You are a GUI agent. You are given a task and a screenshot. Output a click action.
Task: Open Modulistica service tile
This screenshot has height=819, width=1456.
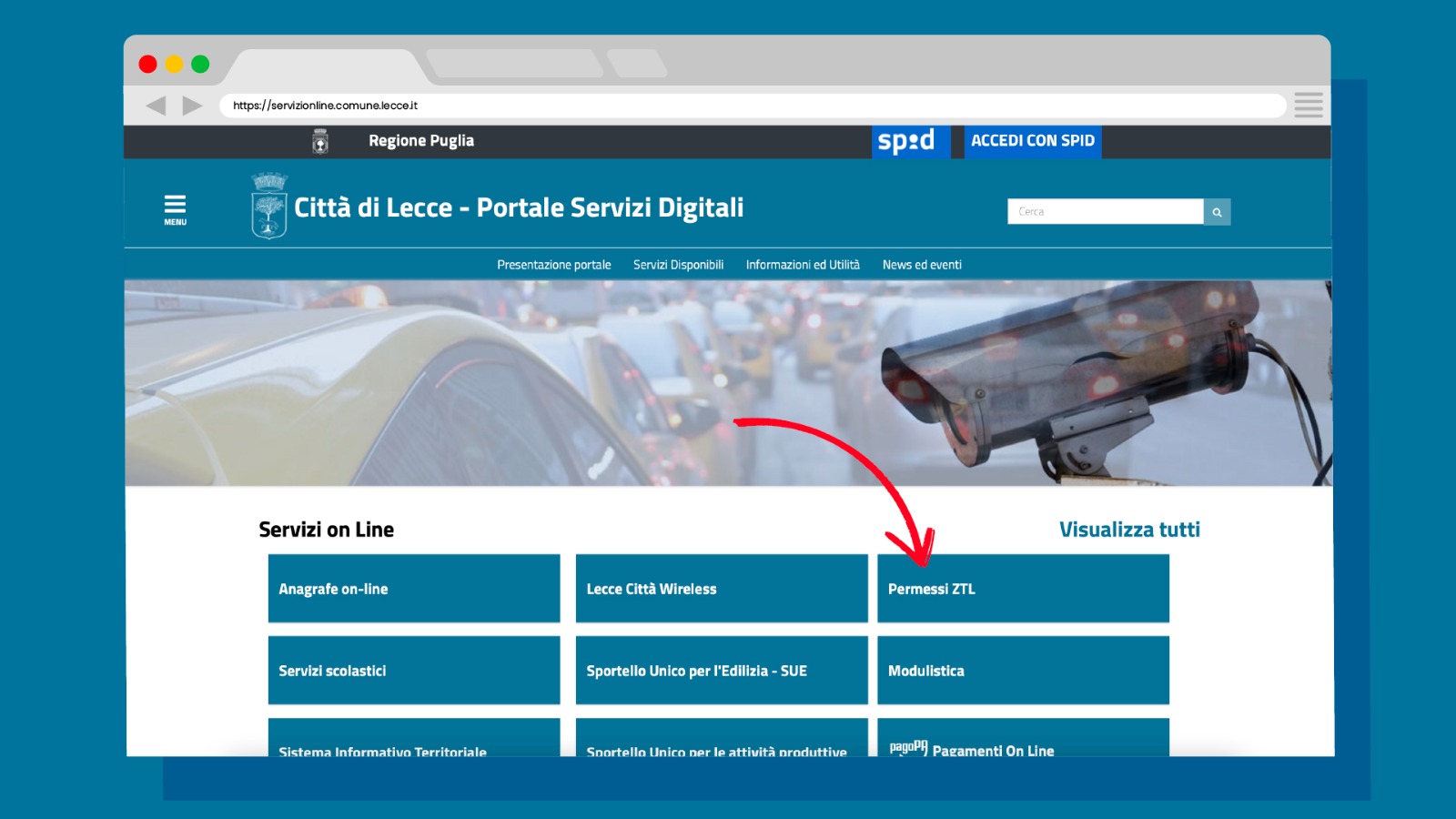[1023, 671]
